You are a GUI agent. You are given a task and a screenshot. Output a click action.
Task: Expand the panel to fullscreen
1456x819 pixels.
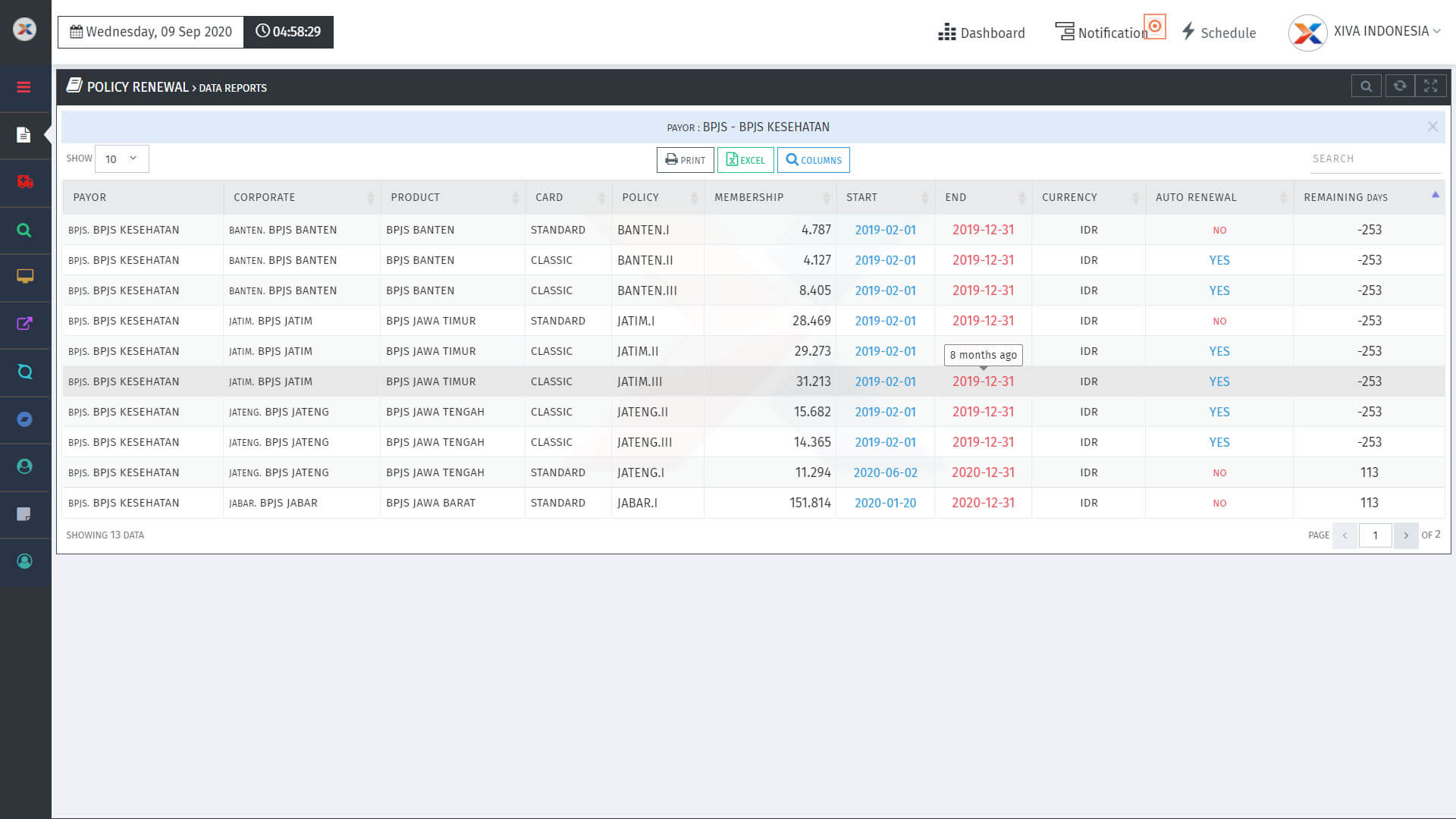pyautogui.click(x=1431, y=86)
